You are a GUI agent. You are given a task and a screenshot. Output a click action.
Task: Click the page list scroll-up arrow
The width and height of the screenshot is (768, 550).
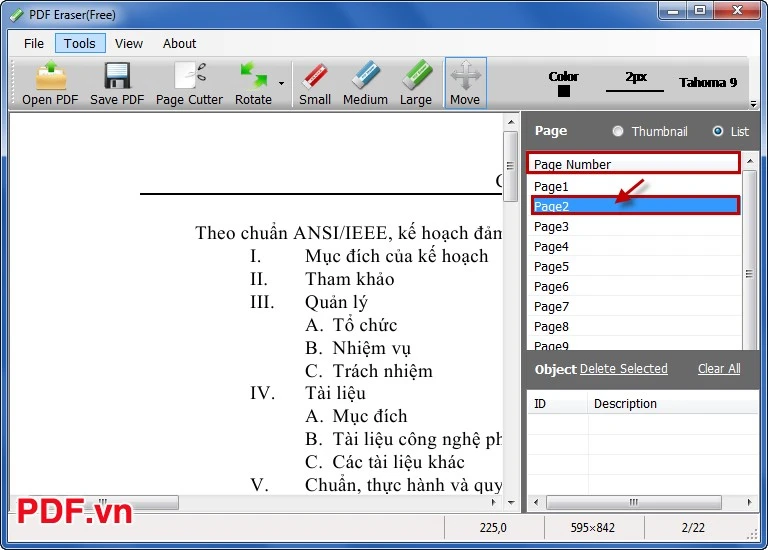(x=750, y=161)
